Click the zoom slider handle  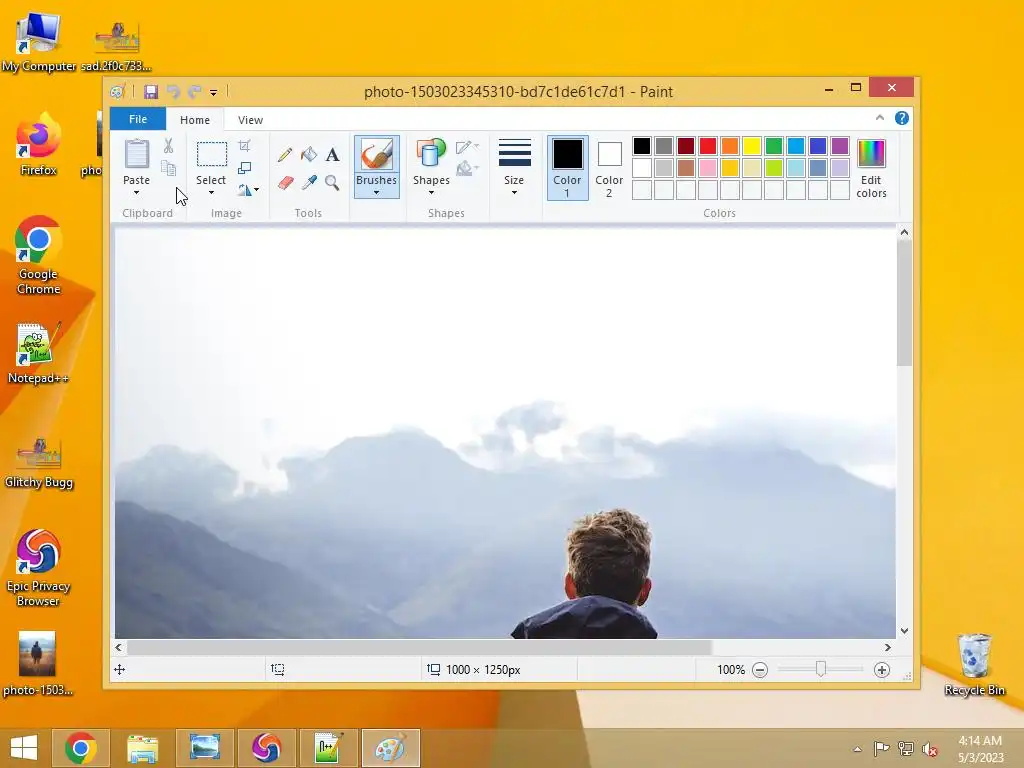click(x=821, y=669)
